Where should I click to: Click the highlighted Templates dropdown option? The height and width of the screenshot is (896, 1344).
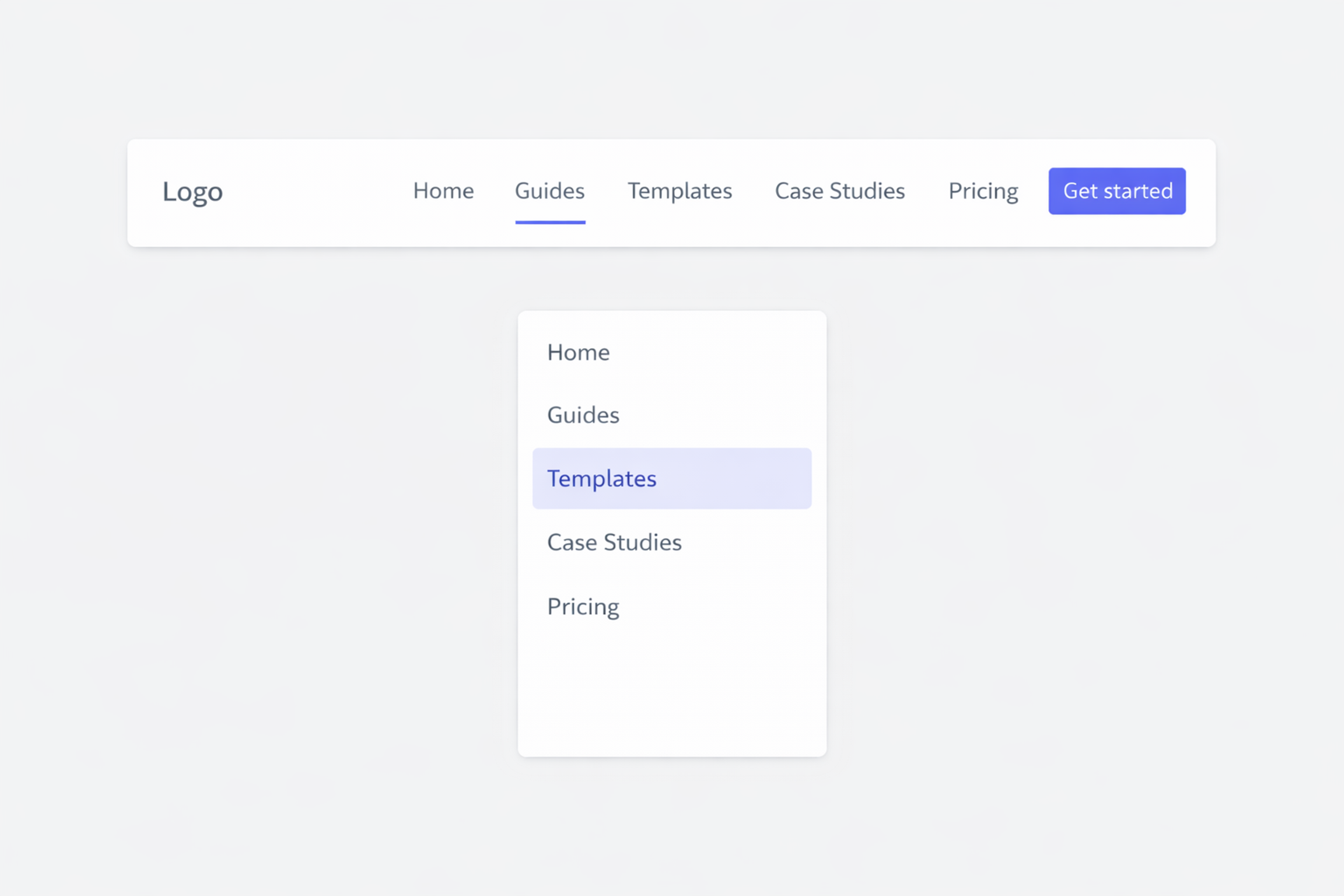point(602,478)
